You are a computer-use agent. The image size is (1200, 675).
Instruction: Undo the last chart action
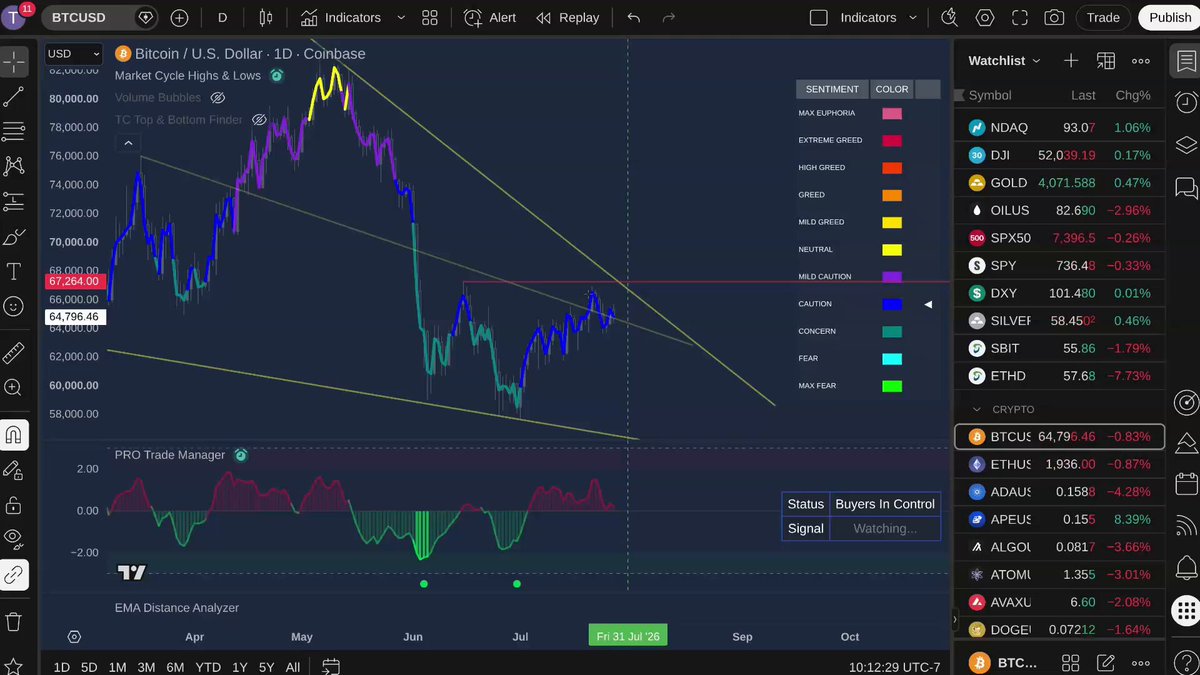[633, 18]
